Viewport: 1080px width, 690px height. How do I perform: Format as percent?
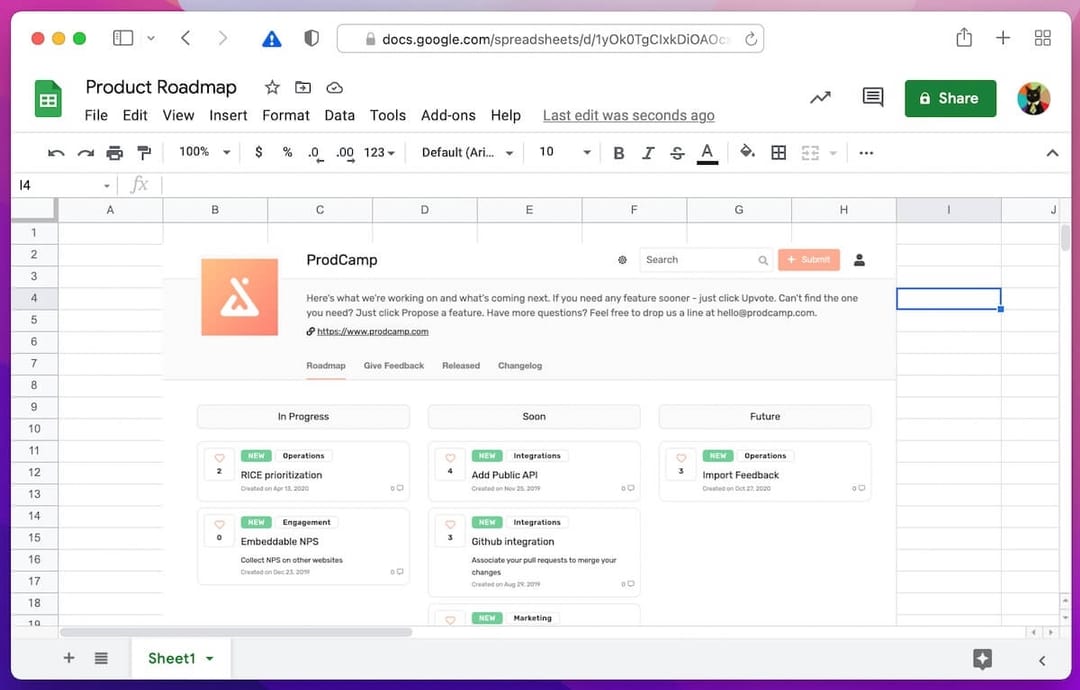point(287,152)
